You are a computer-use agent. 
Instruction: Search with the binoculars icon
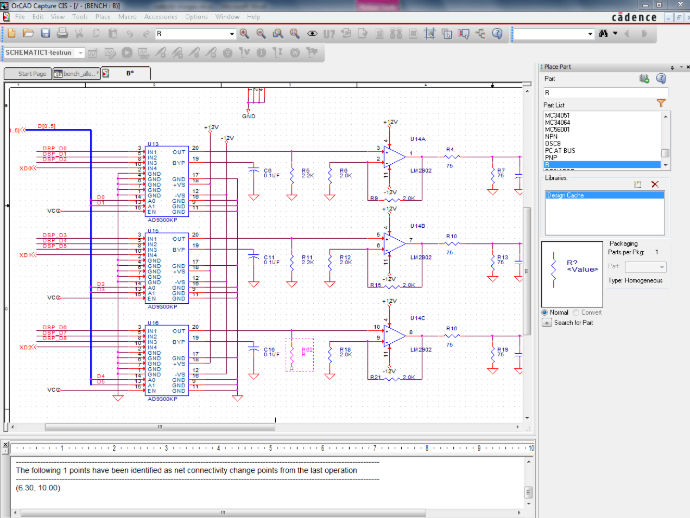point(603,33)
